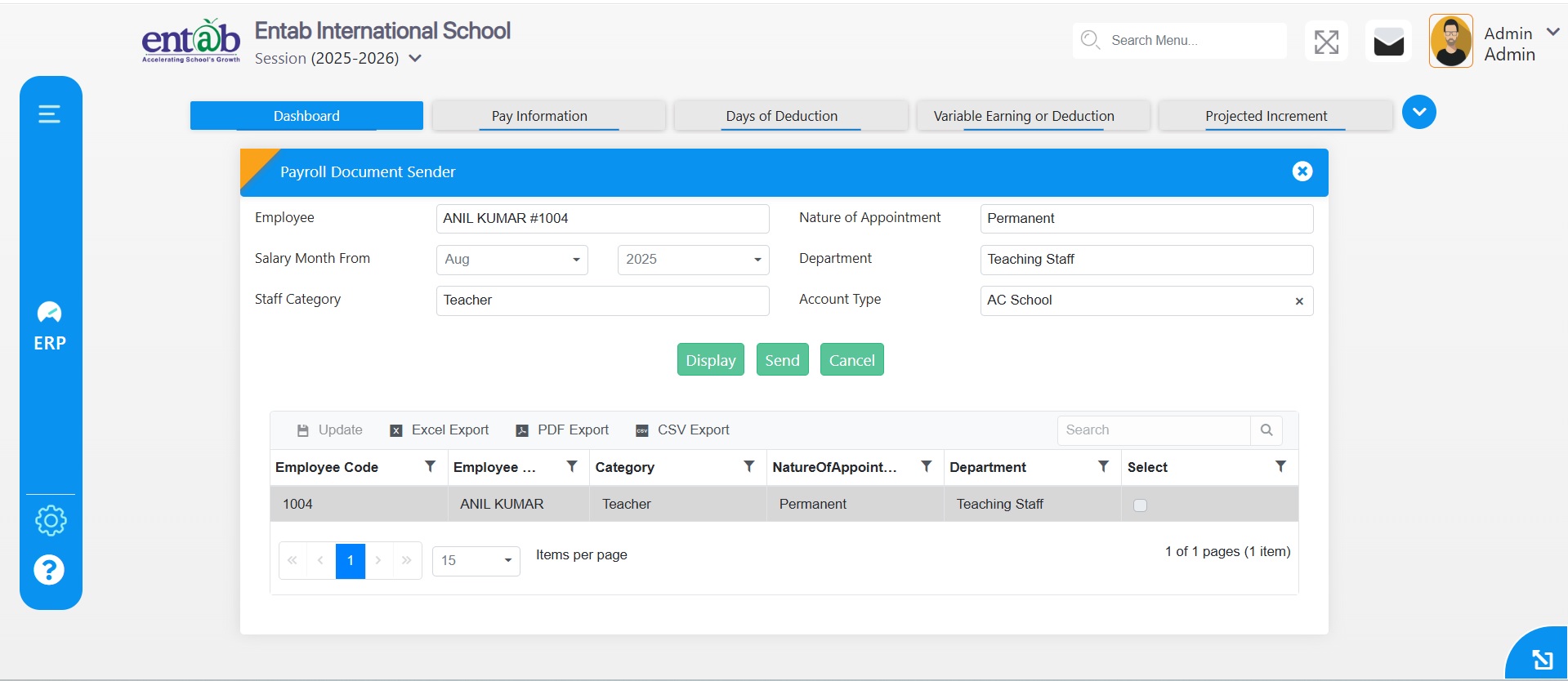Open items per page dropdown

pos(476,561)
